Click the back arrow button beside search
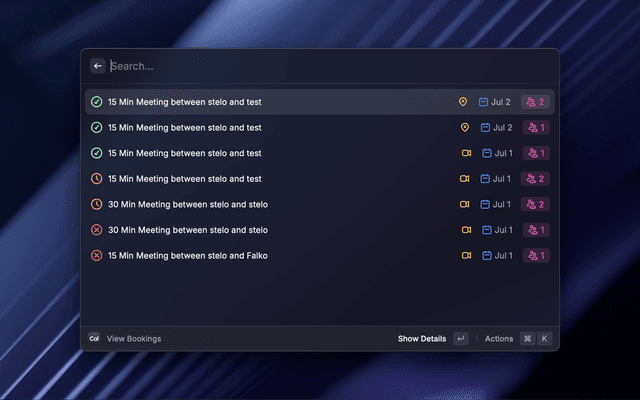 (98, 66)
